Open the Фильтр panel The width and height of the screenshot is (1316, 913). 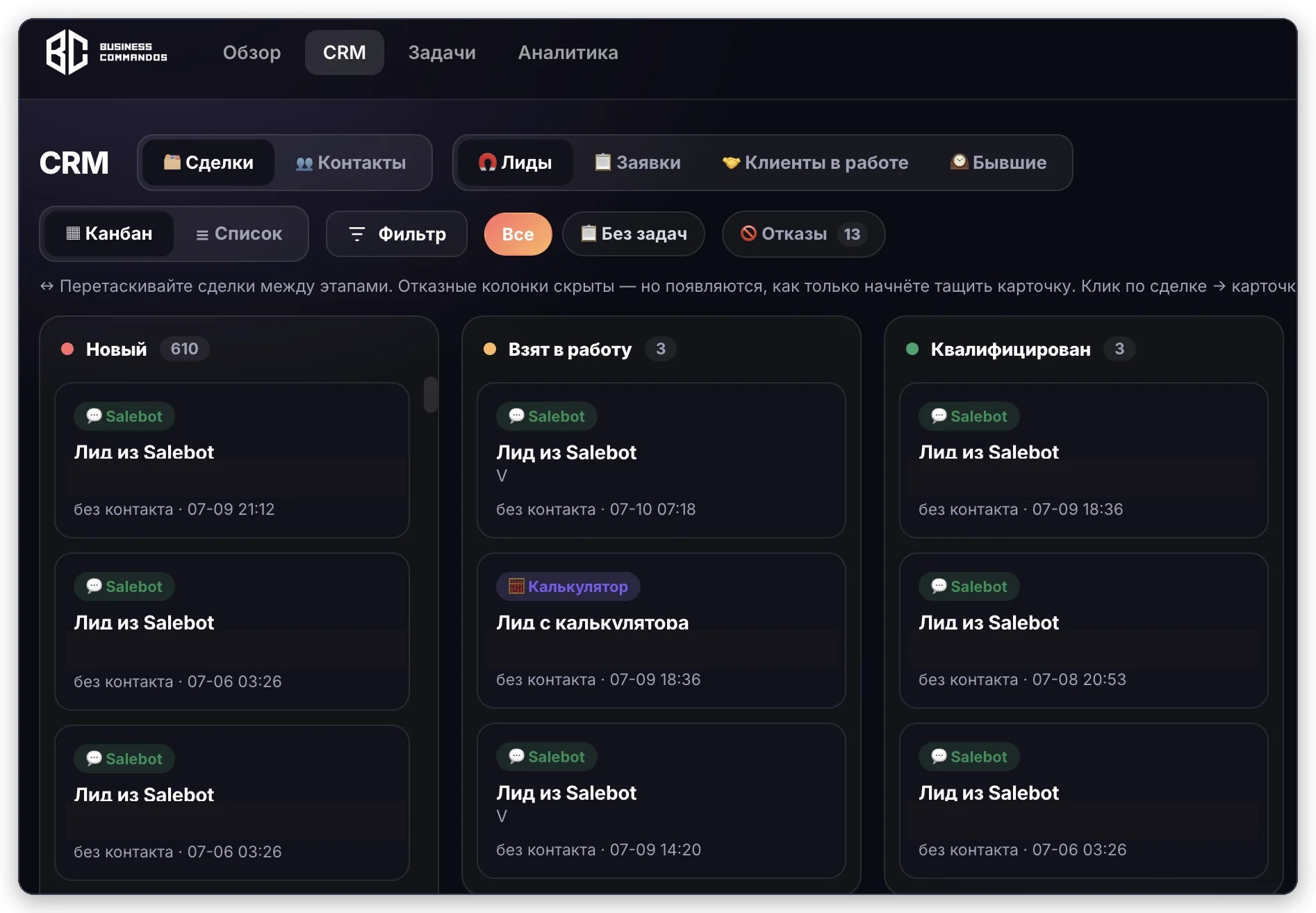[397, 234]
